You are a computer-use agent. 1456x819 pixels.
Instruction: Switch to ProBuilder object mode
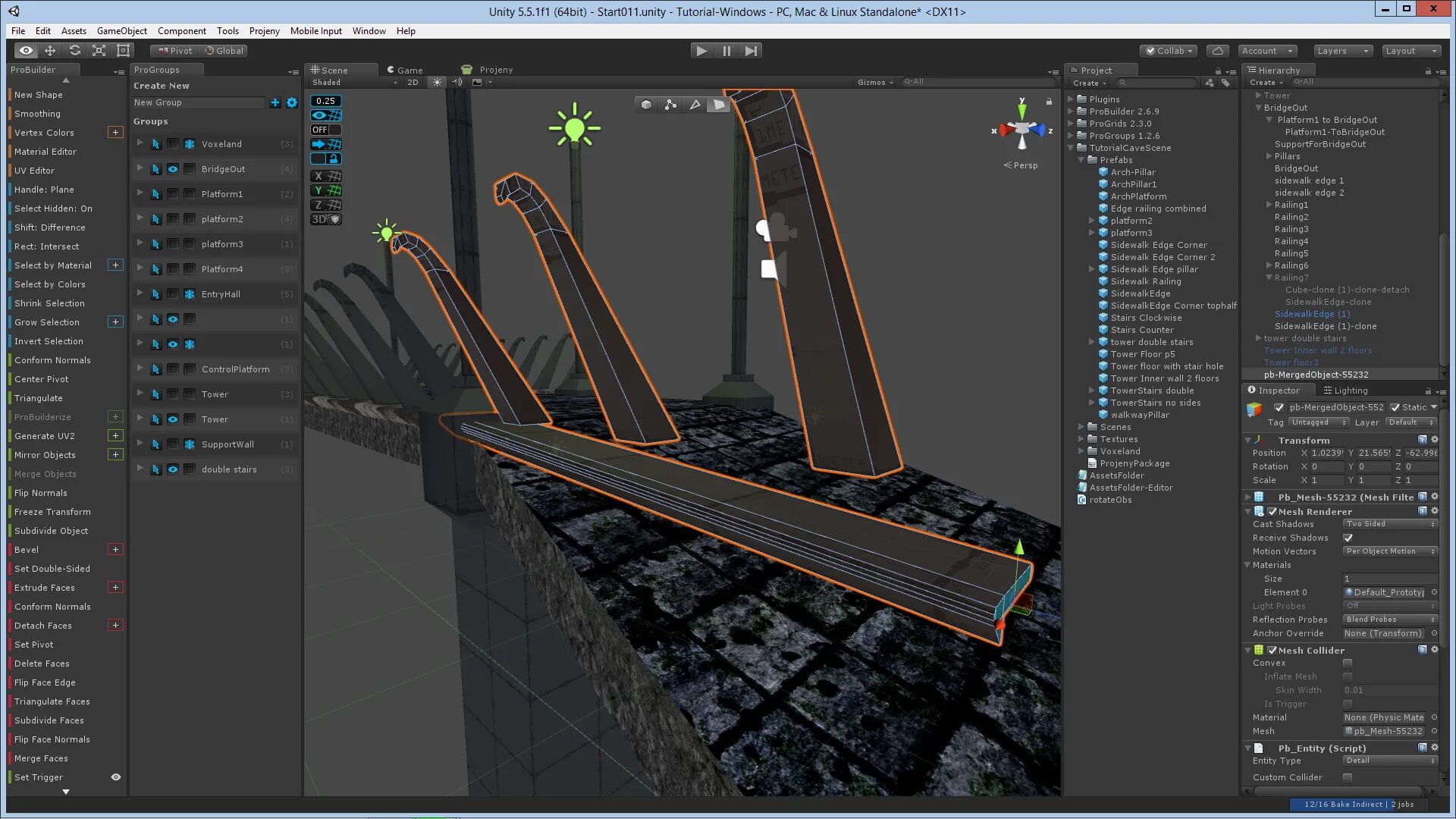click(x=646, y=105)
